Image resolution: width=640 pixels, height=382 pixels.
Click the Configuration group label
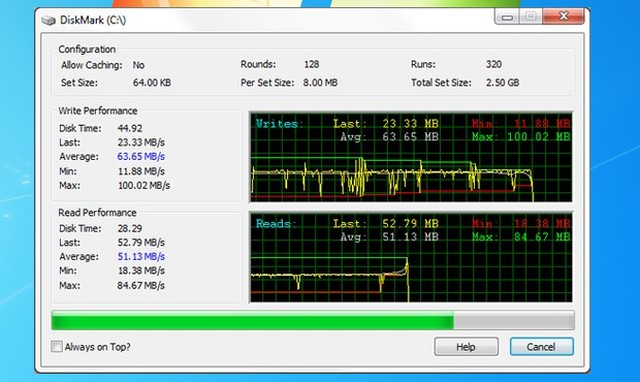87,49
